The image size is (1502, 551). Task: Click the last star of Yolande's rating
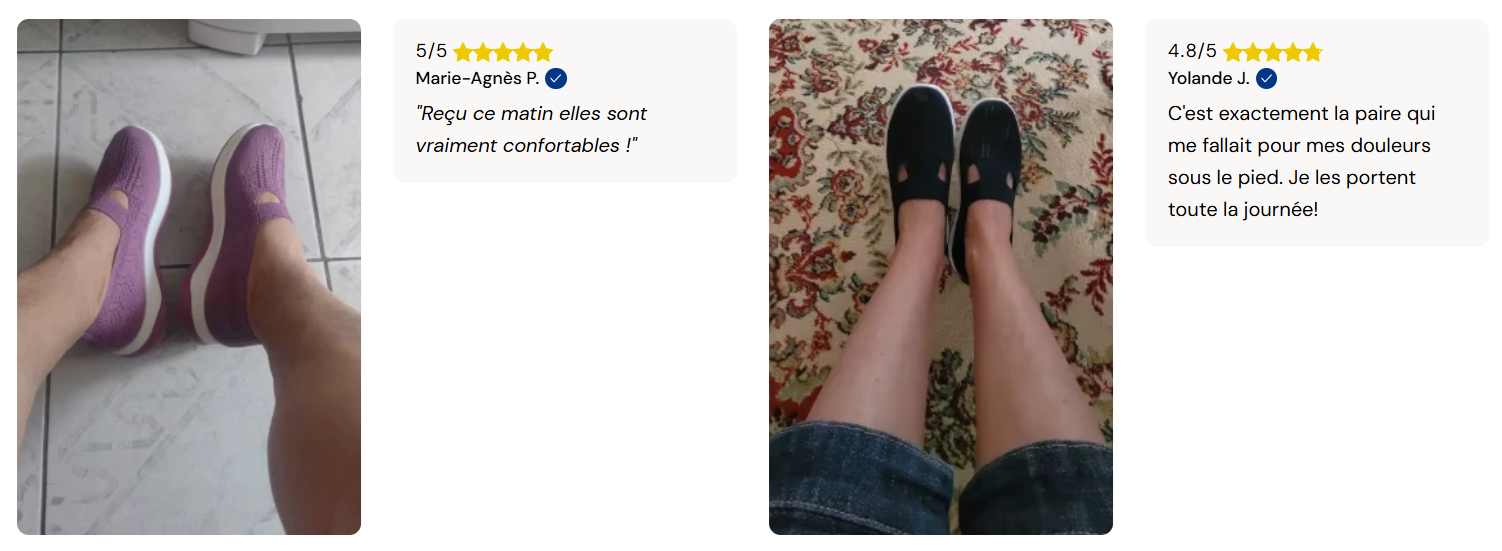tap(1313, 52)
